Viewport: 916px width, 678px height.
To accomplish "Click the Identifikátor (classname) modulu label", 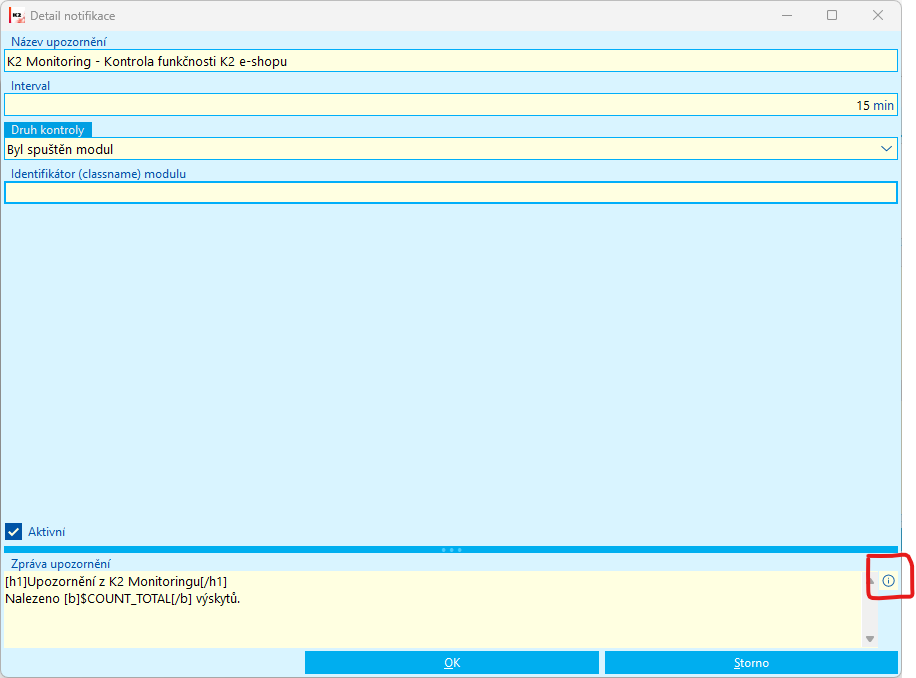I will [99, 174].
